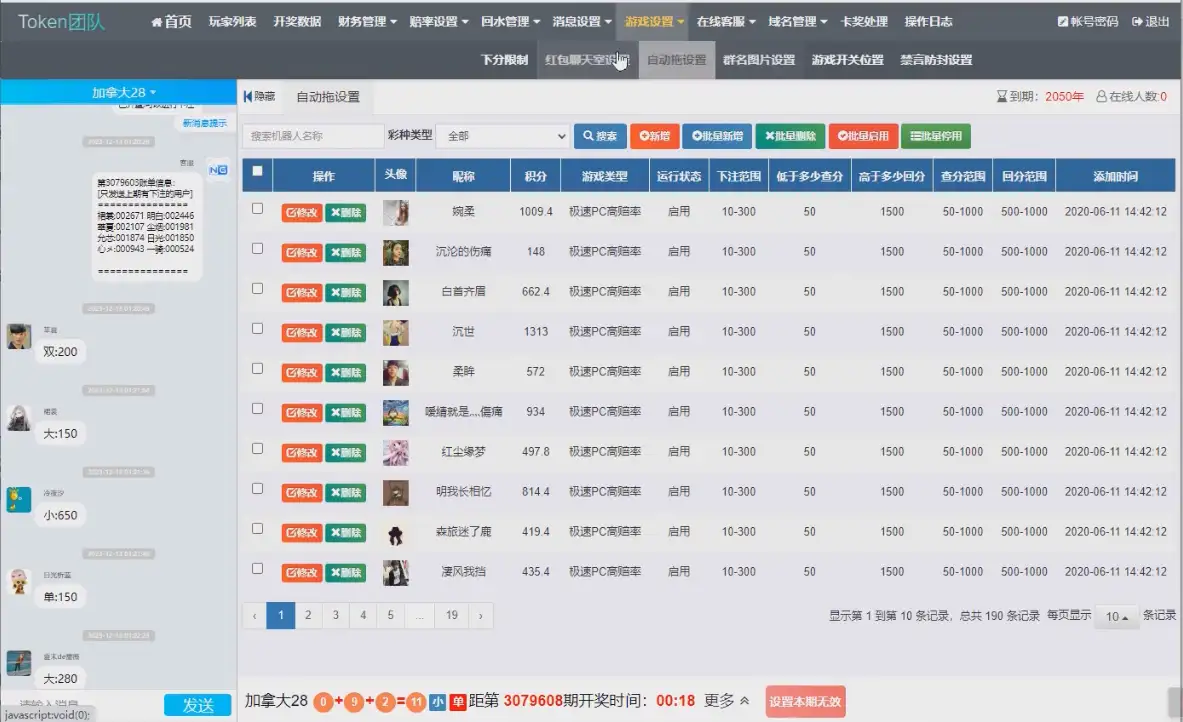
Task: Open the 每页显示 page size dropdown
Action: 1115,617
